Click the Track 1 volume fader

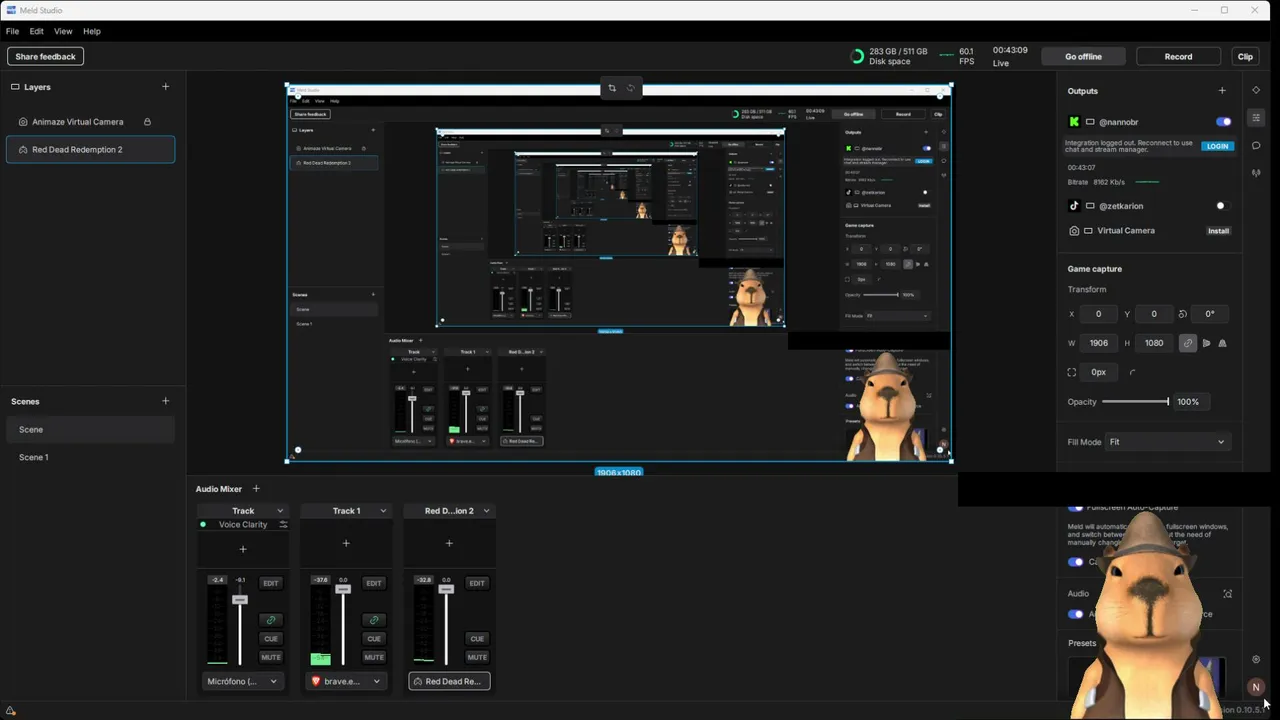point(343,589)
